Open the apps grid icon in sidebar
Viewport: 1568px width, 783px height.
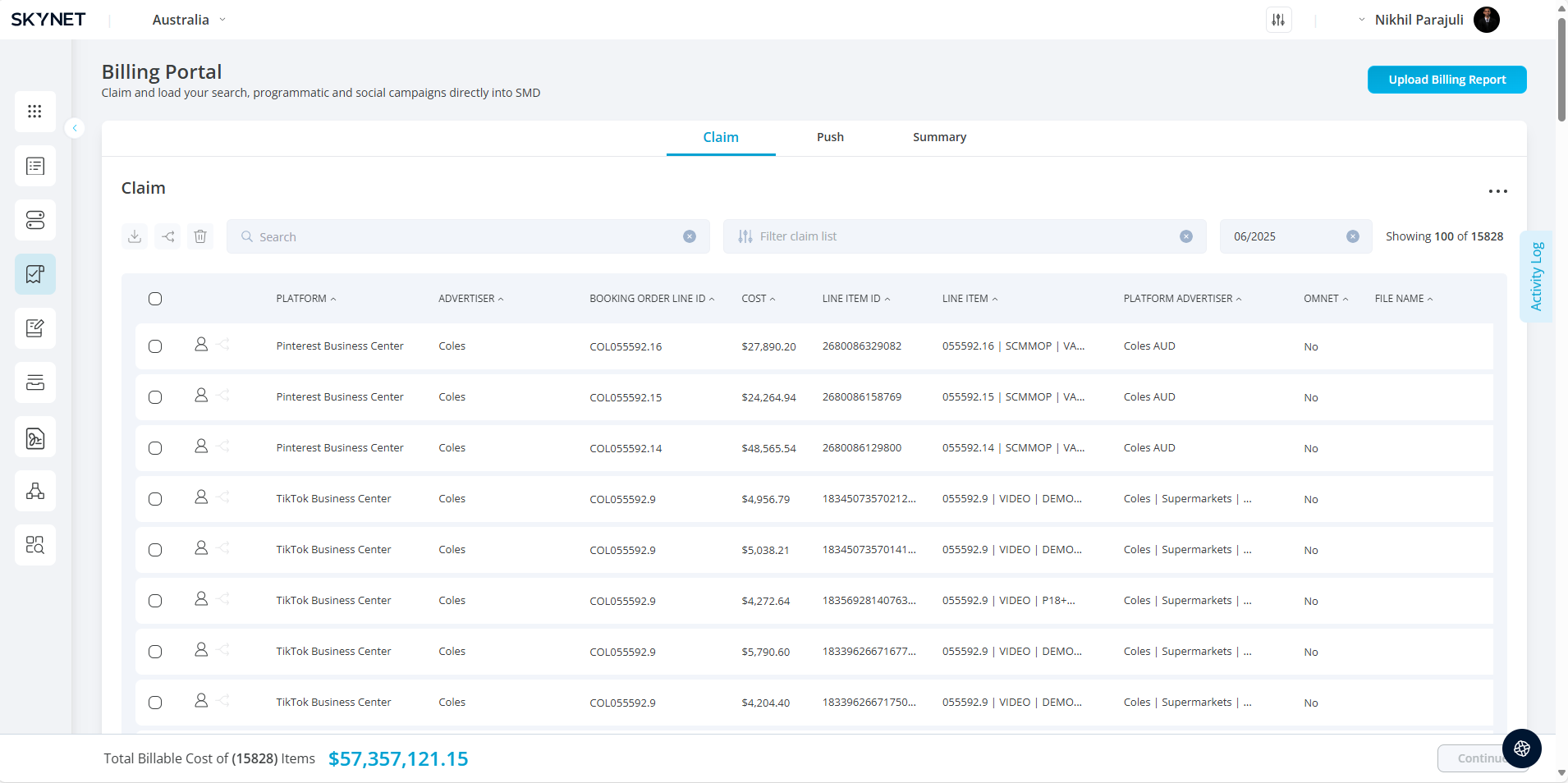tap(34, 112)
